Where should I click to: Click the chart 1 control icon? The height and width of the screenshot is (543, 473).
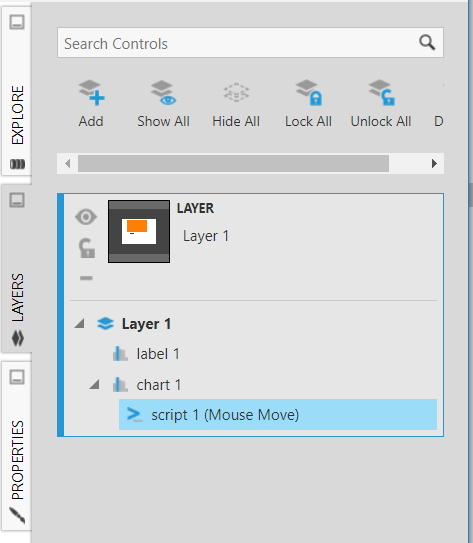[x=120, y=385]
